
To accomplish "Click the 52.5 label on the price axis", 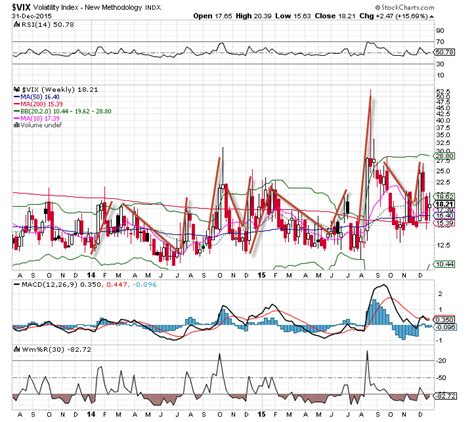I will pos(442,91).
